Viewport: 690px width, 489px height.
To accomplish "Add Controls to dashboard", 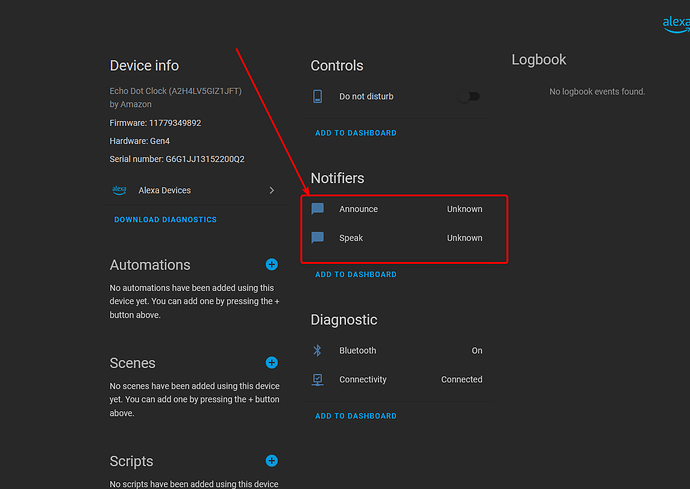I will pos(356,133).
